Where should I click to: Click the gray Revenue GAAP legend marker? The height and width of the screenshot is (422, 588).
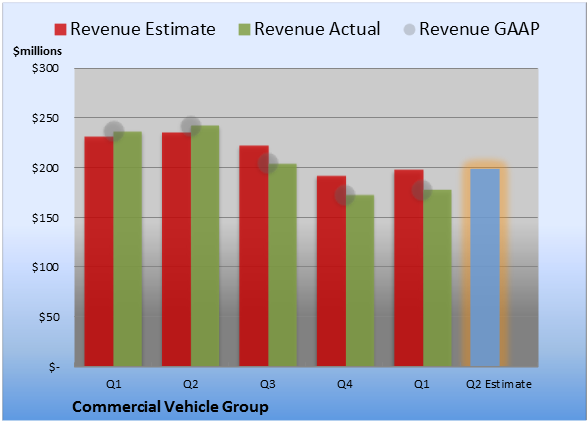[410, 29]
